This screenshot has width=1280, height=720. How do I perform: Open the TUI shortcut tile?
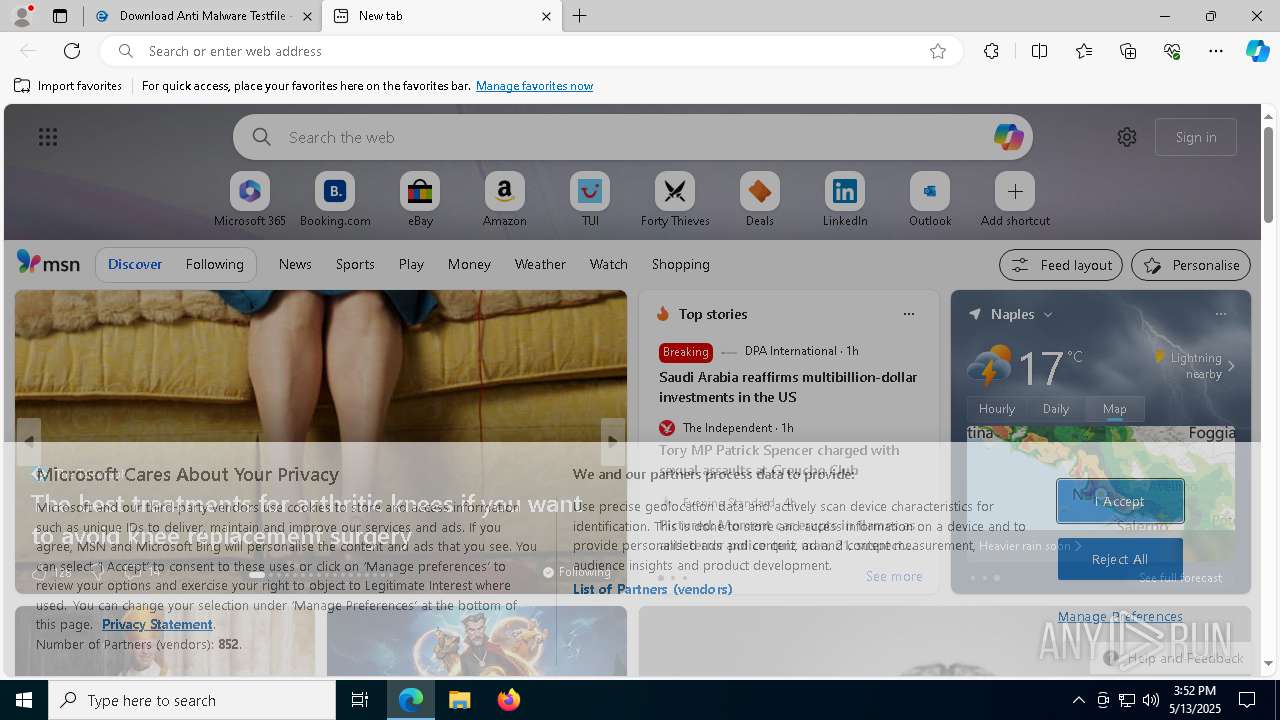[x=590, y=200]
